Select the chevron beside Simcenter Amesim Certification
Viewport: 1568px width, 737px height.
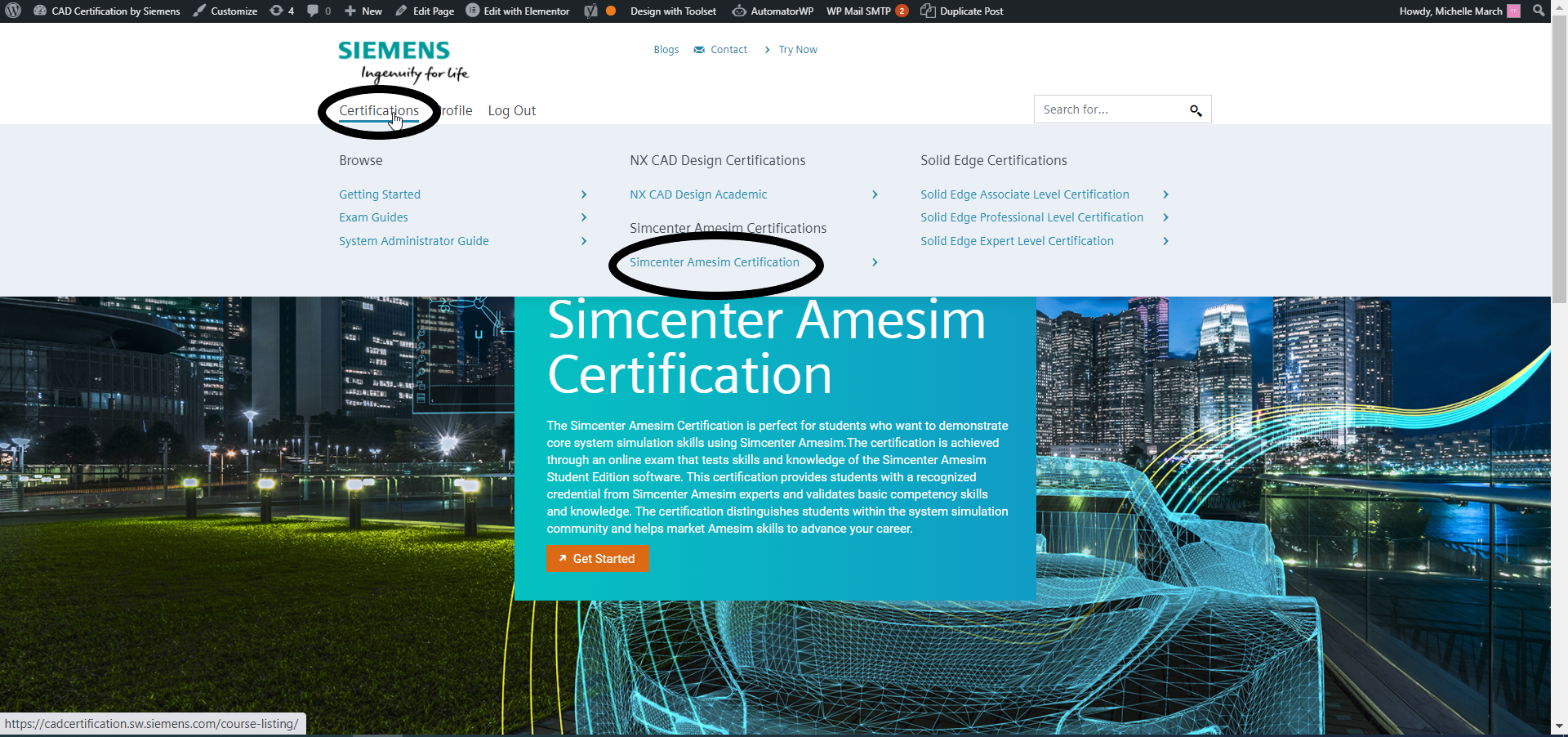point(875,262)
